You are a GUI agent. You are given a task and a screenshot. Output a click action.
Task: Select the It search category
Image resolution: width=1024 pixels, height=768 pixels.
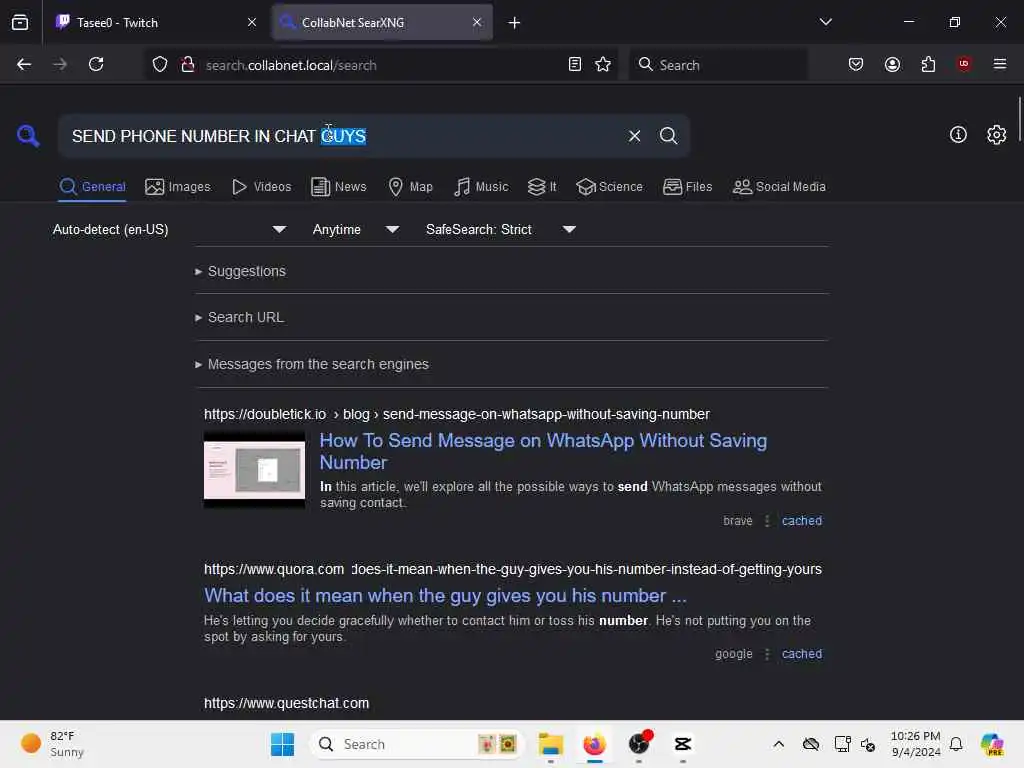pyautogui.click(x=542, y=187)
